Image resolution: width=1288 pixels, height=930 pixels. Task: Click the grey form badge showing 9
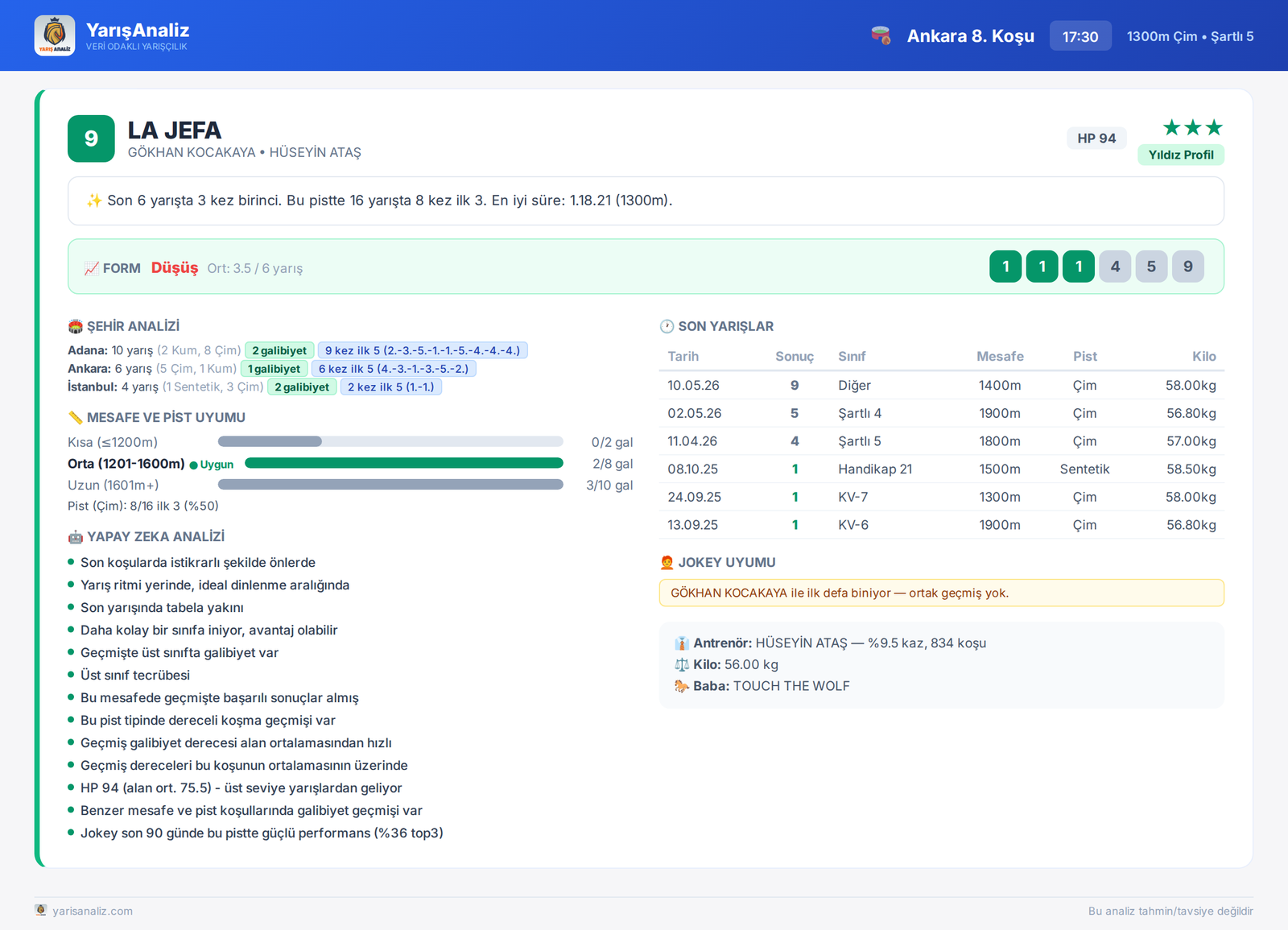tap(1188, 267)
